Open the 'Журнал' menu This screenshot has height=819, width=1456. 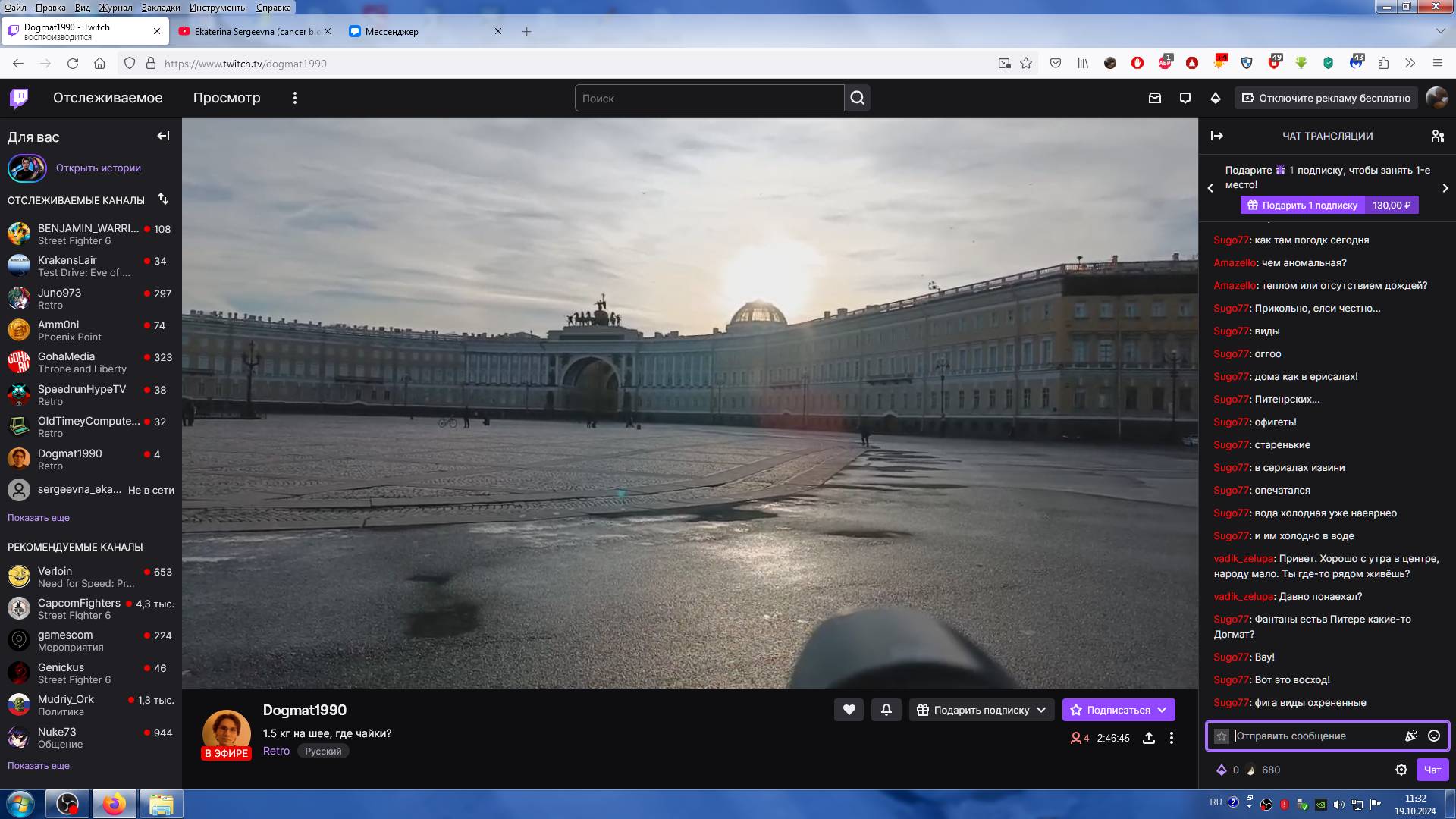point(115,7)
